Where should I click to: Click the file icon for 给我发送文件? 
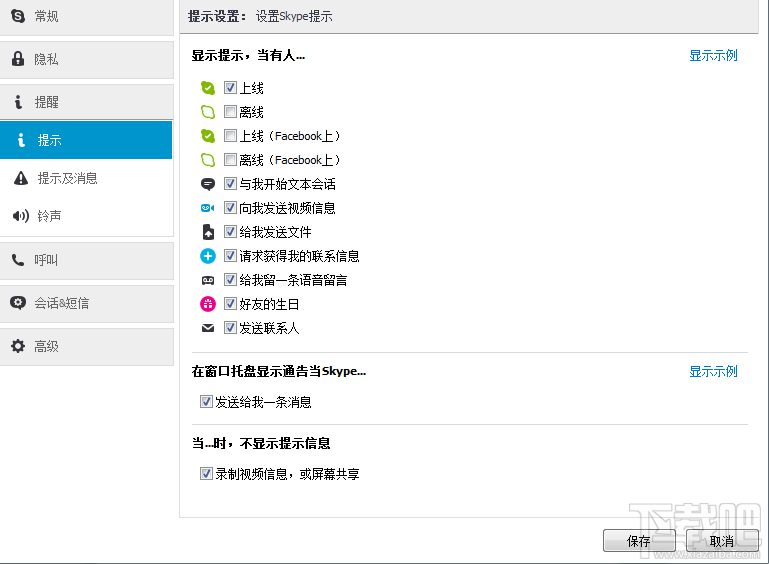[208, 232]
